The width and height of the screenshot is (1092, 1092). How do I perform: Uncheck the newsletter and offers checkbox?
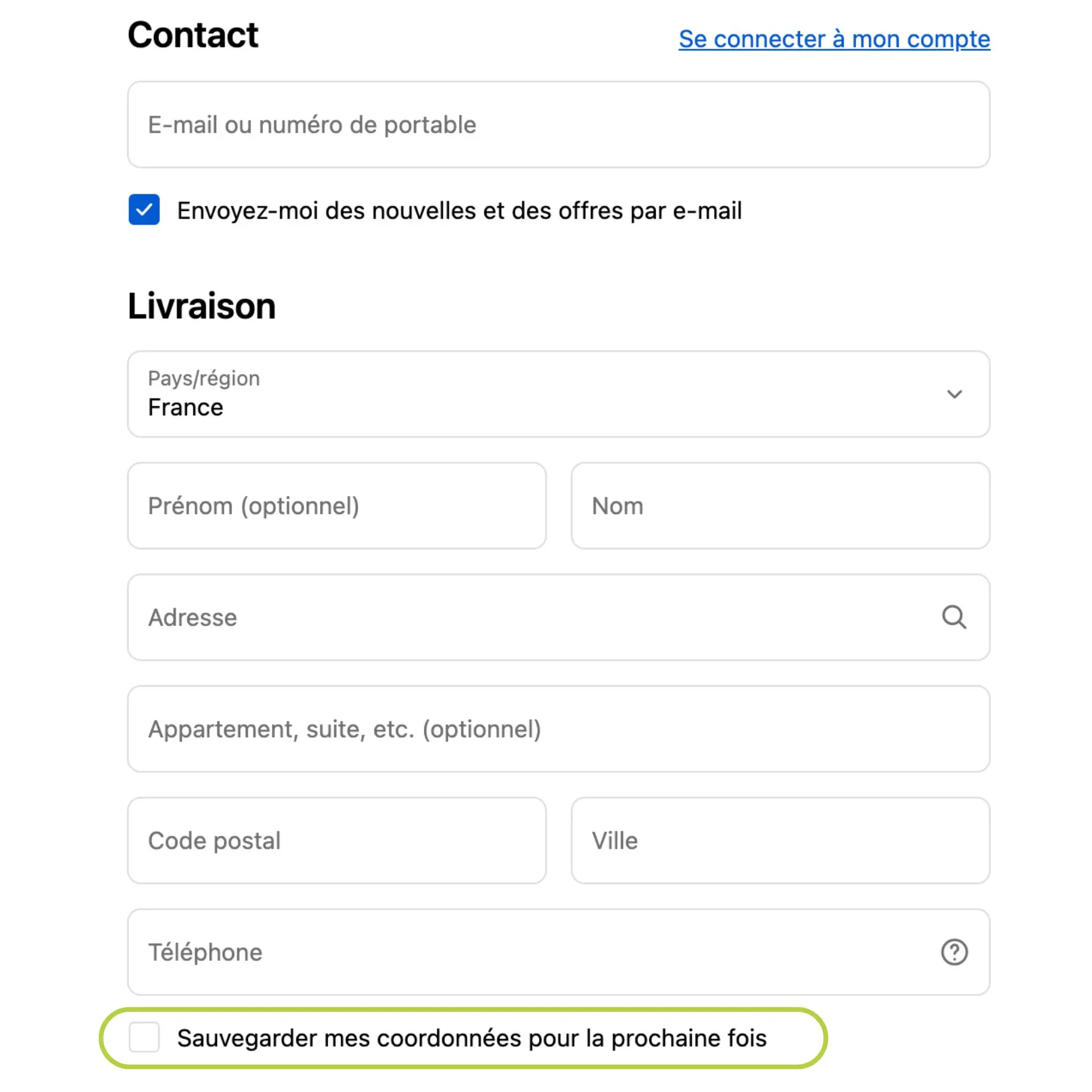click(144, 210)
